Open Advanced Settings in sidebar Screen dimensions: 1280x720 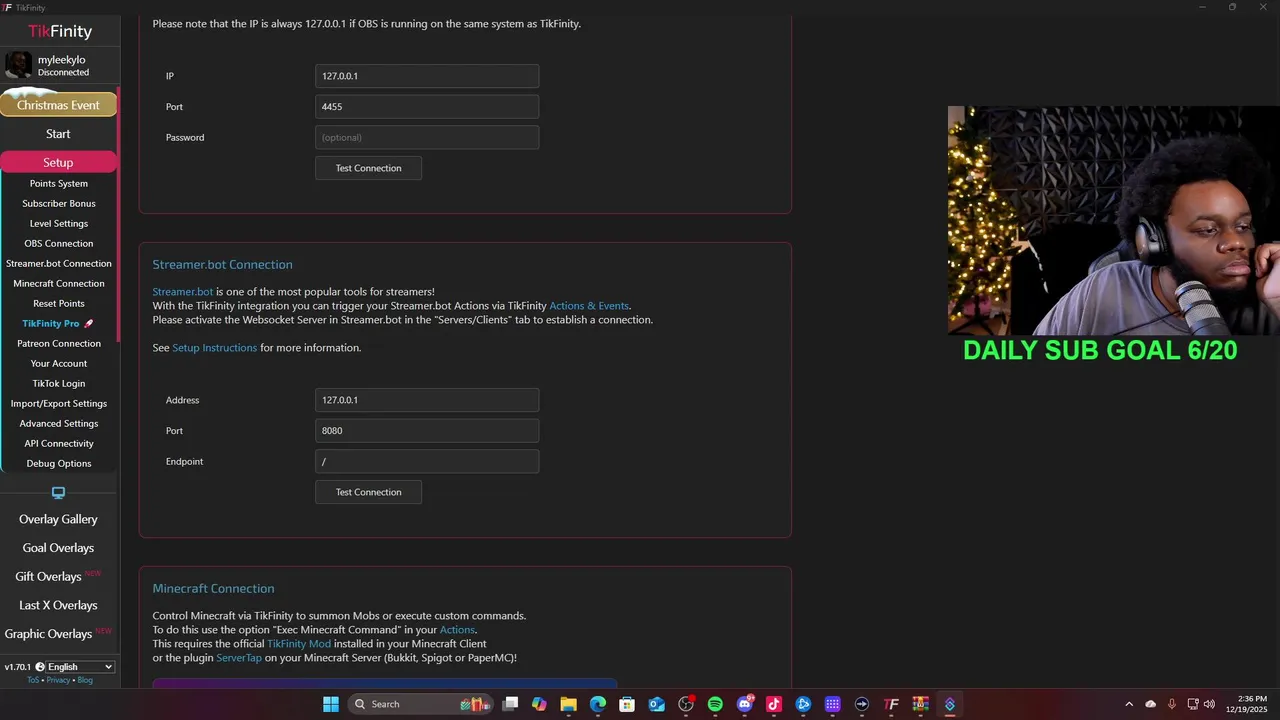[59, 424]
